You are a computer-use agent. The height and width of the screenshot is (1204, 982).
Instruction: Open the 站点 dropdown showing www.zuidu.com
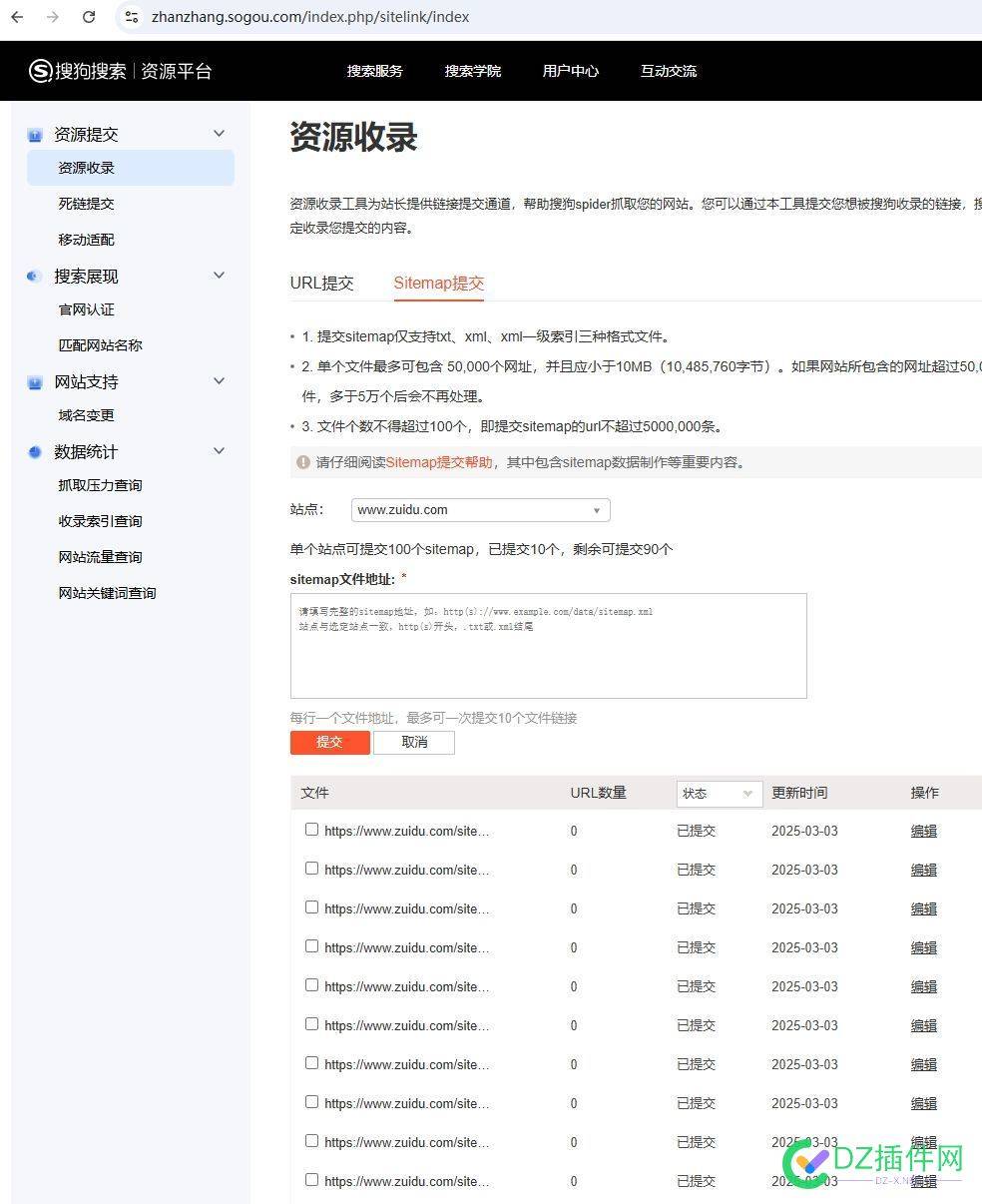coord(480,510)
